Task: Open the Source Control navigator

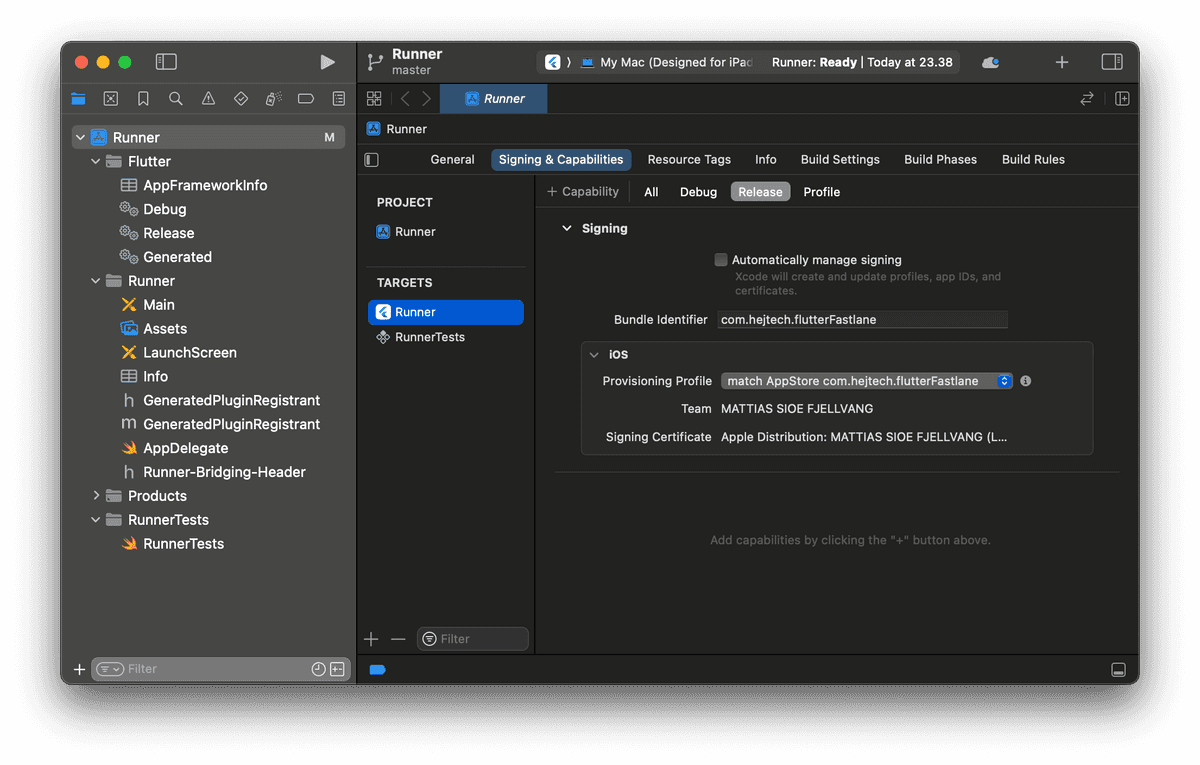Action: click(x=111, y=98)
